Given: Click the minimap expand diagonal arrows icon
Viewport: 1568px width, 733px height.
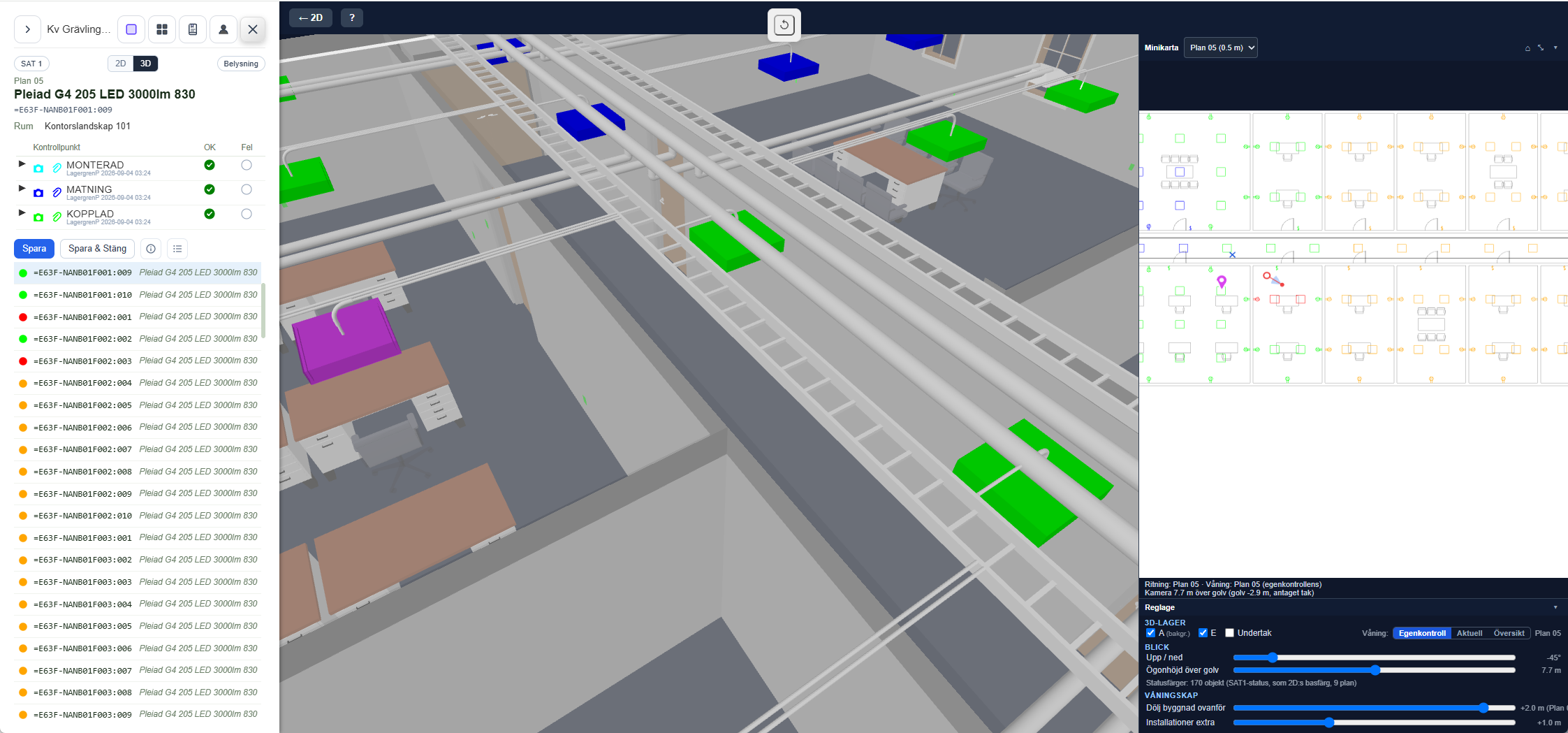Looking at the screenshot, I should point(1541,48).
